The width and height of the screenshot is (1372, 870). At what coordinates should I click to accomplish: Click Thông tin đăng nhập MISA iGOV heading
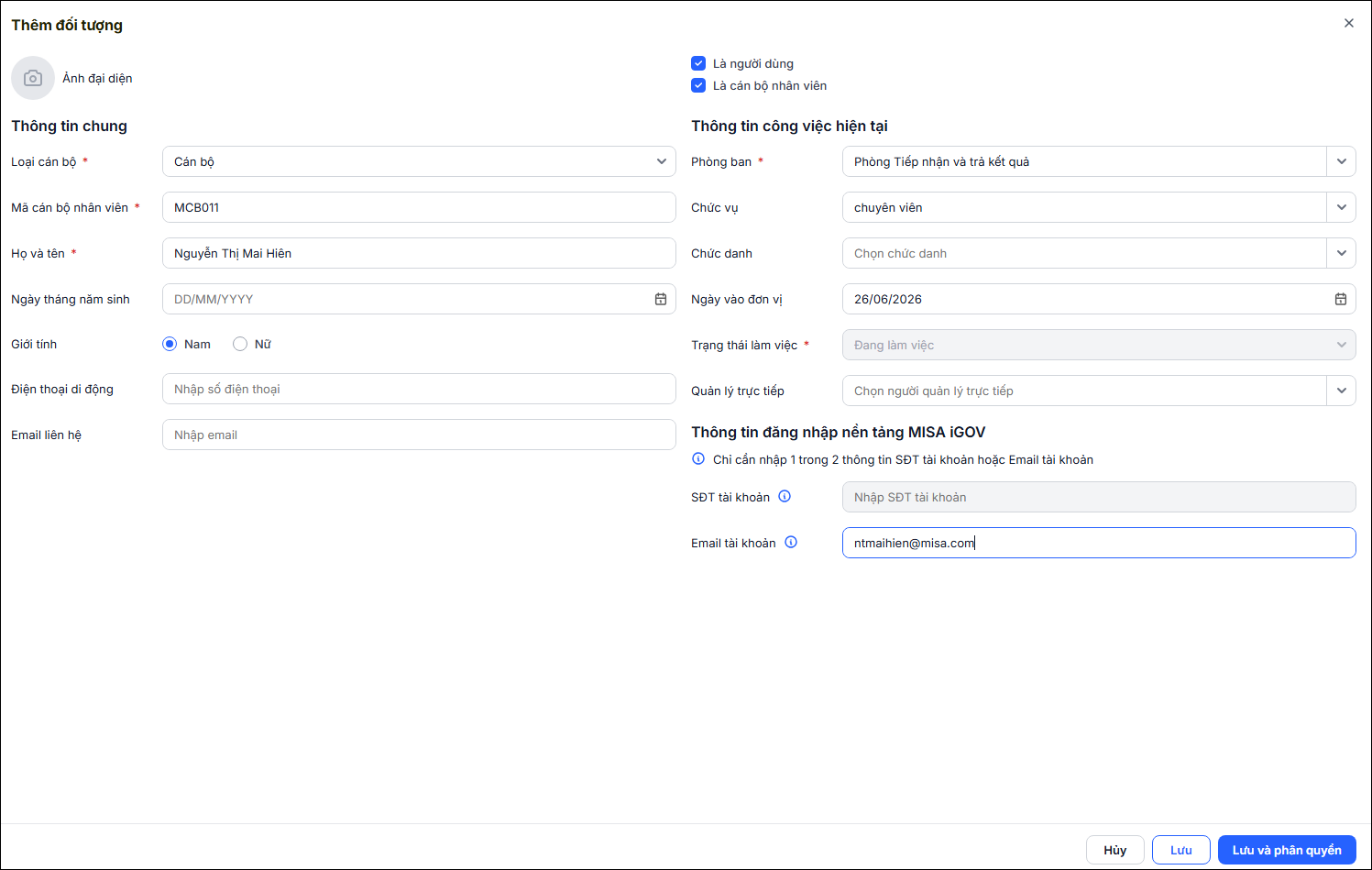[838, 432]
